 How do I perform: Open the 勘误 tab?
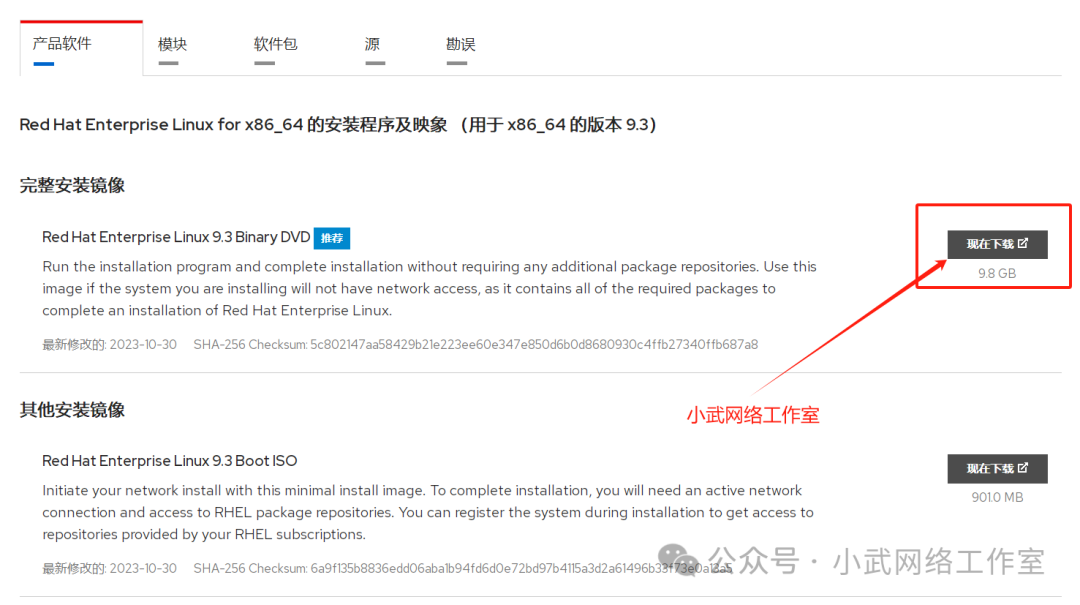pos(460,45)
